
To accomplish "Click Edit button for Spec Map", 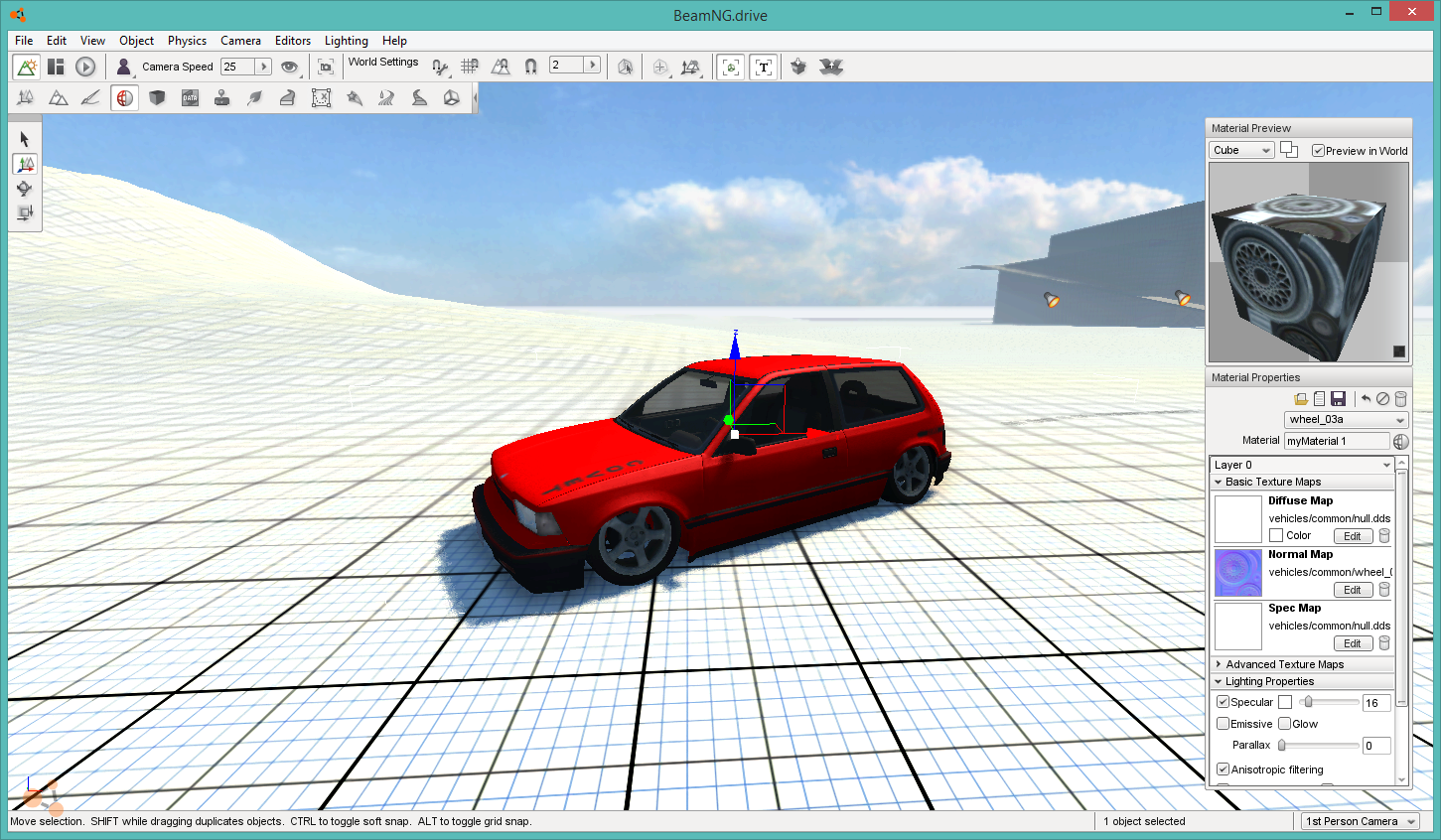I will tap(1353, 643).
